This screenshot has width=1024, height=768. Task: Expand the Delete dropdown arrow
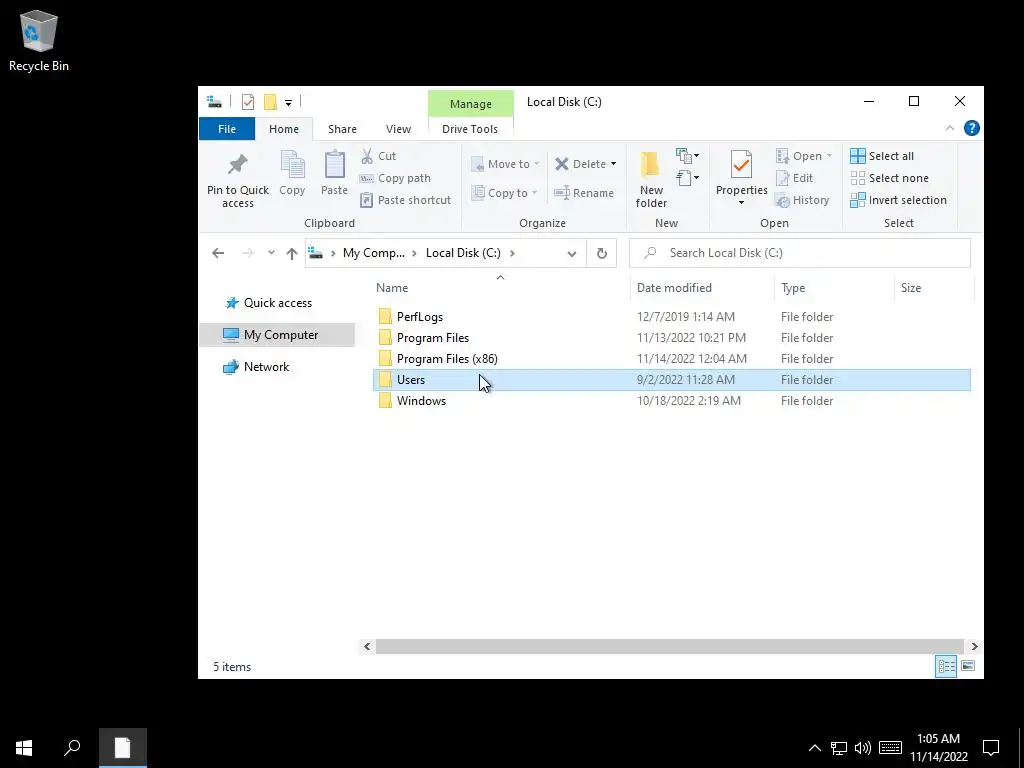tap(613, 164)
